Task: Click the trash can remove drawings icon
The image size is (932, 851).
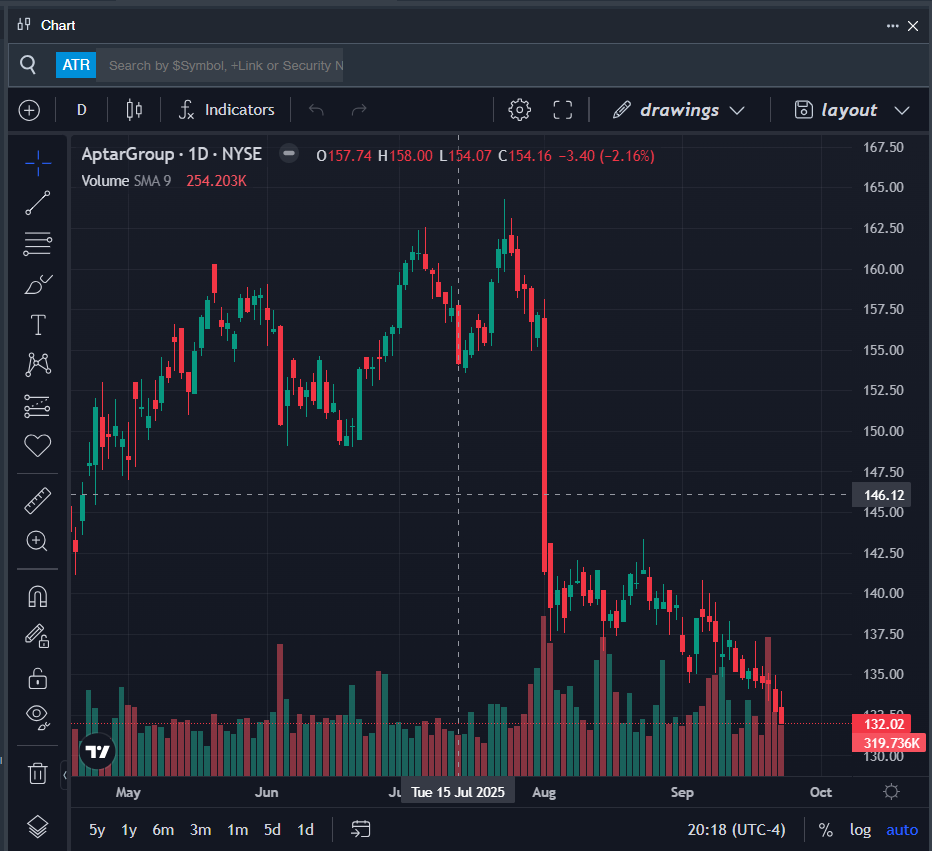Action: [x=37, y=773]
